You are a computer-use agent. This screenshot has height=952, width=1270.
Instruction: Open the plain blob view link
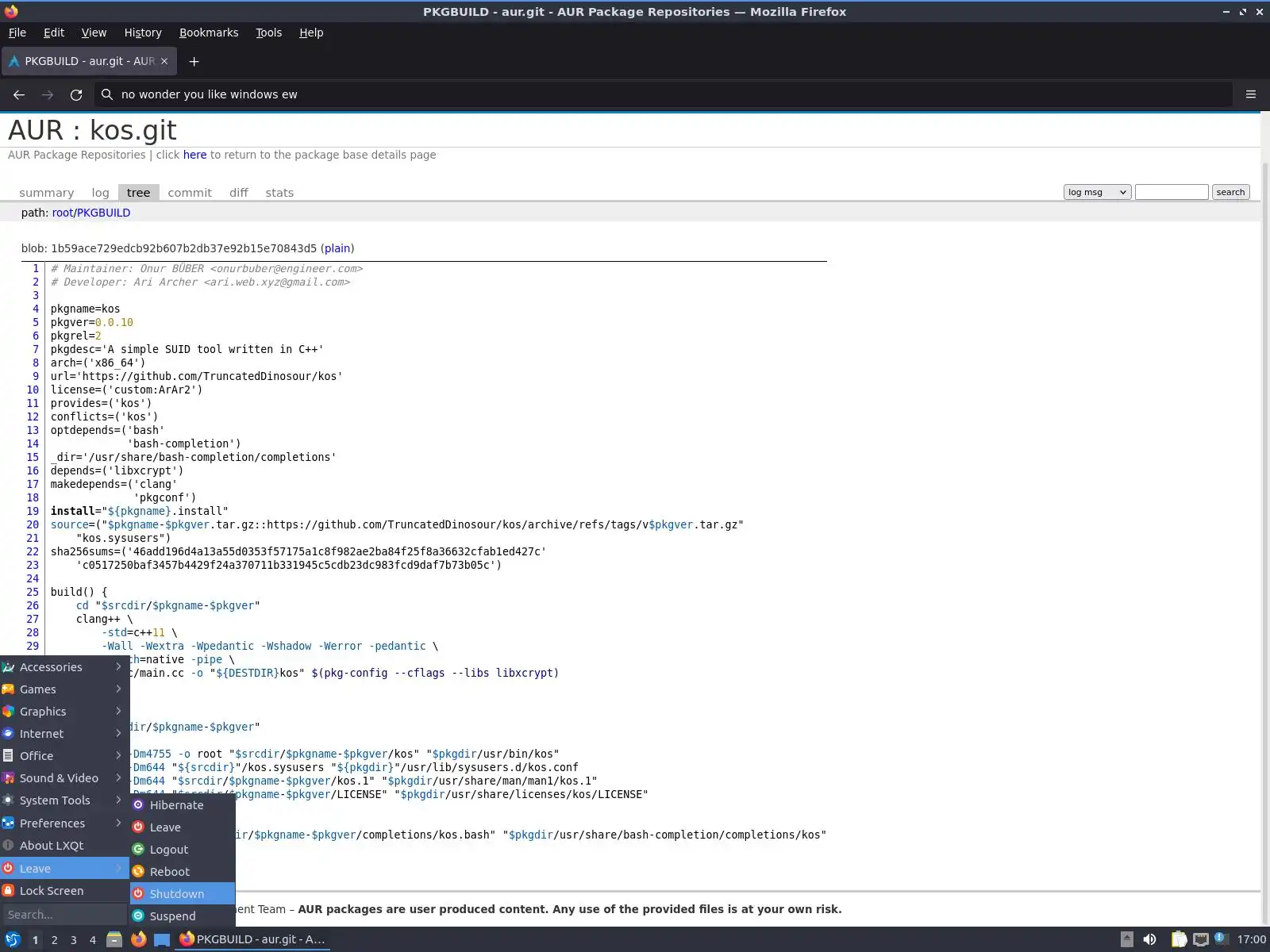point(337,248)
